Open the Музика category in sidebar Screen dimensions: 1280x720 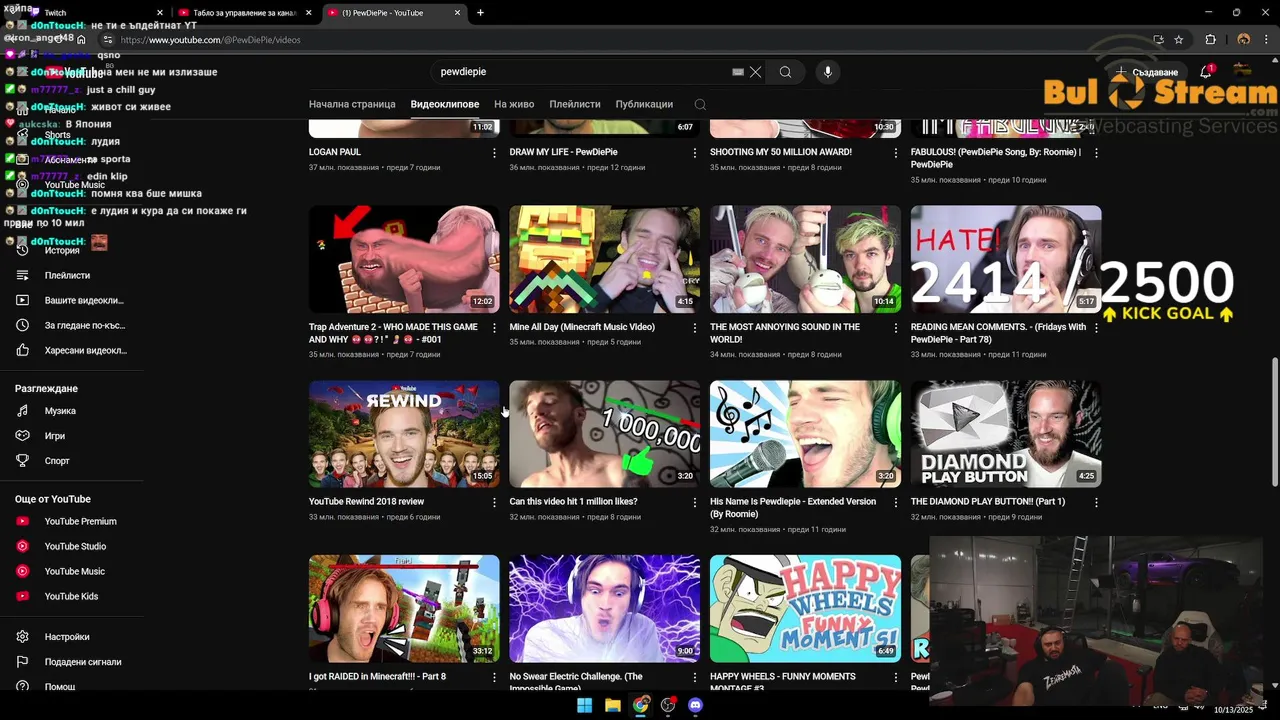[60, 411]
